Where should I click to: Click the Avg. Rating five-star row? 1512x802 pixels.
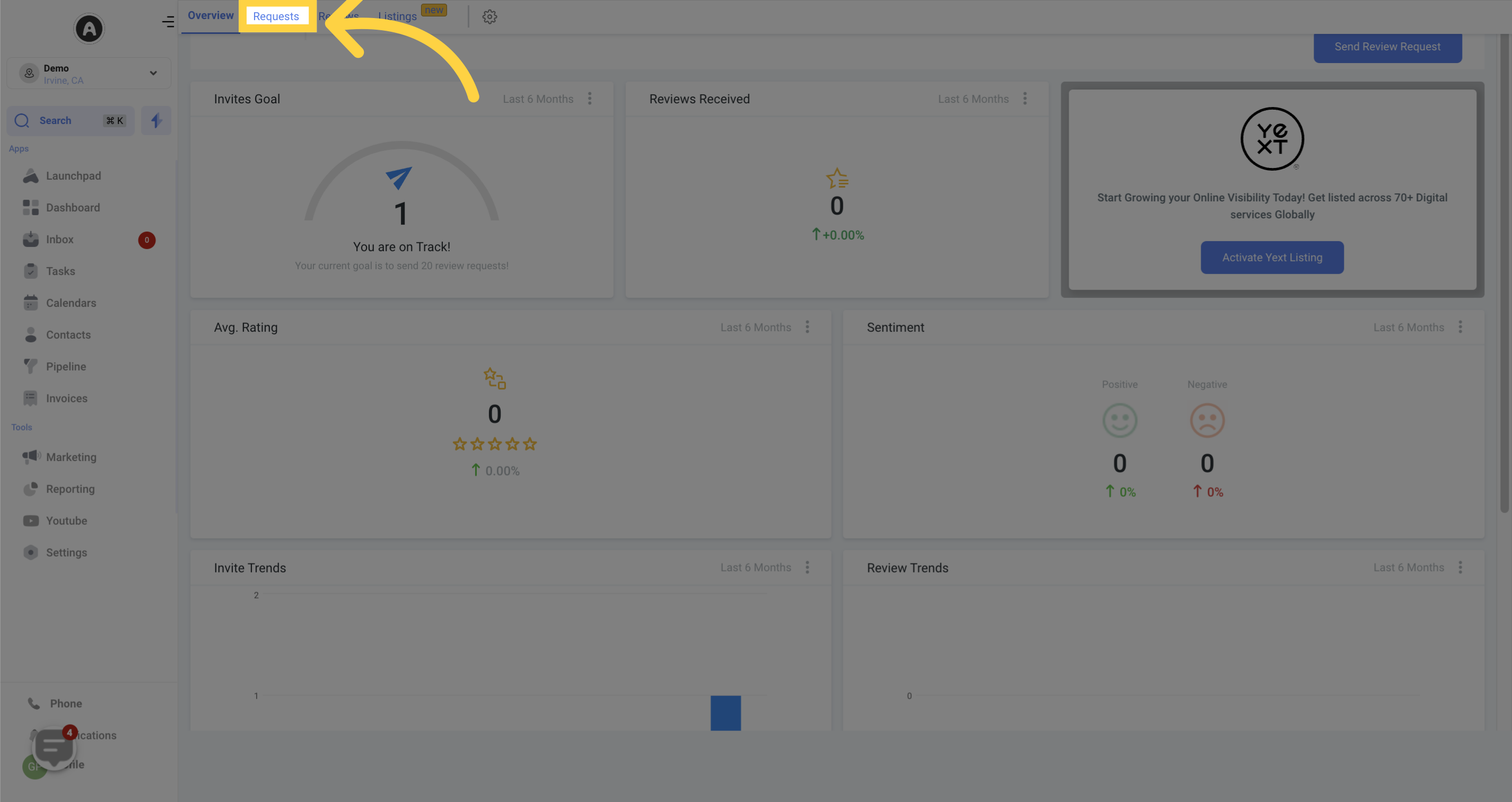pyautogui.click(x=495, y=444)
